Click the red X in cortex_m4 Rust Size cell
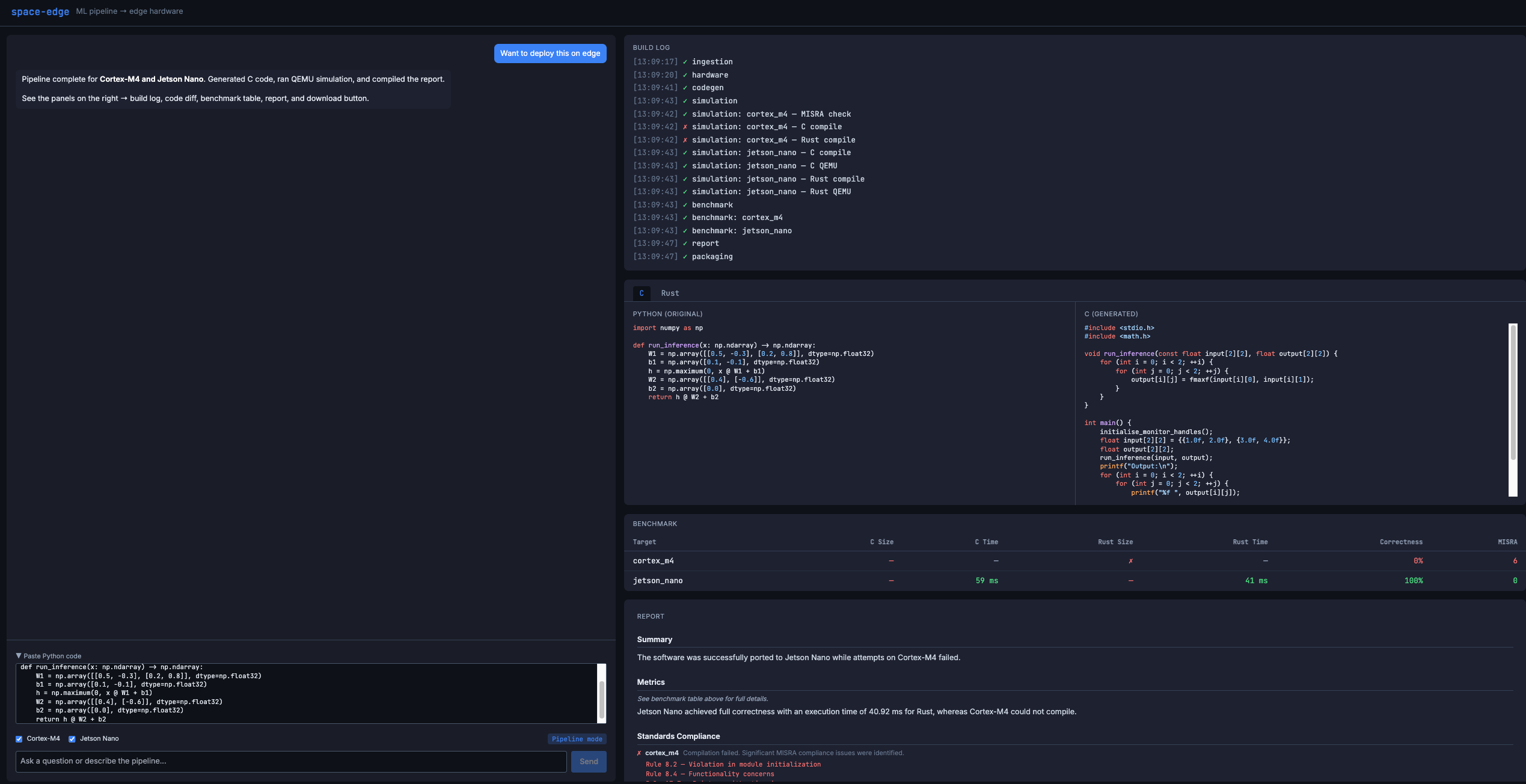 [1130, 561]
